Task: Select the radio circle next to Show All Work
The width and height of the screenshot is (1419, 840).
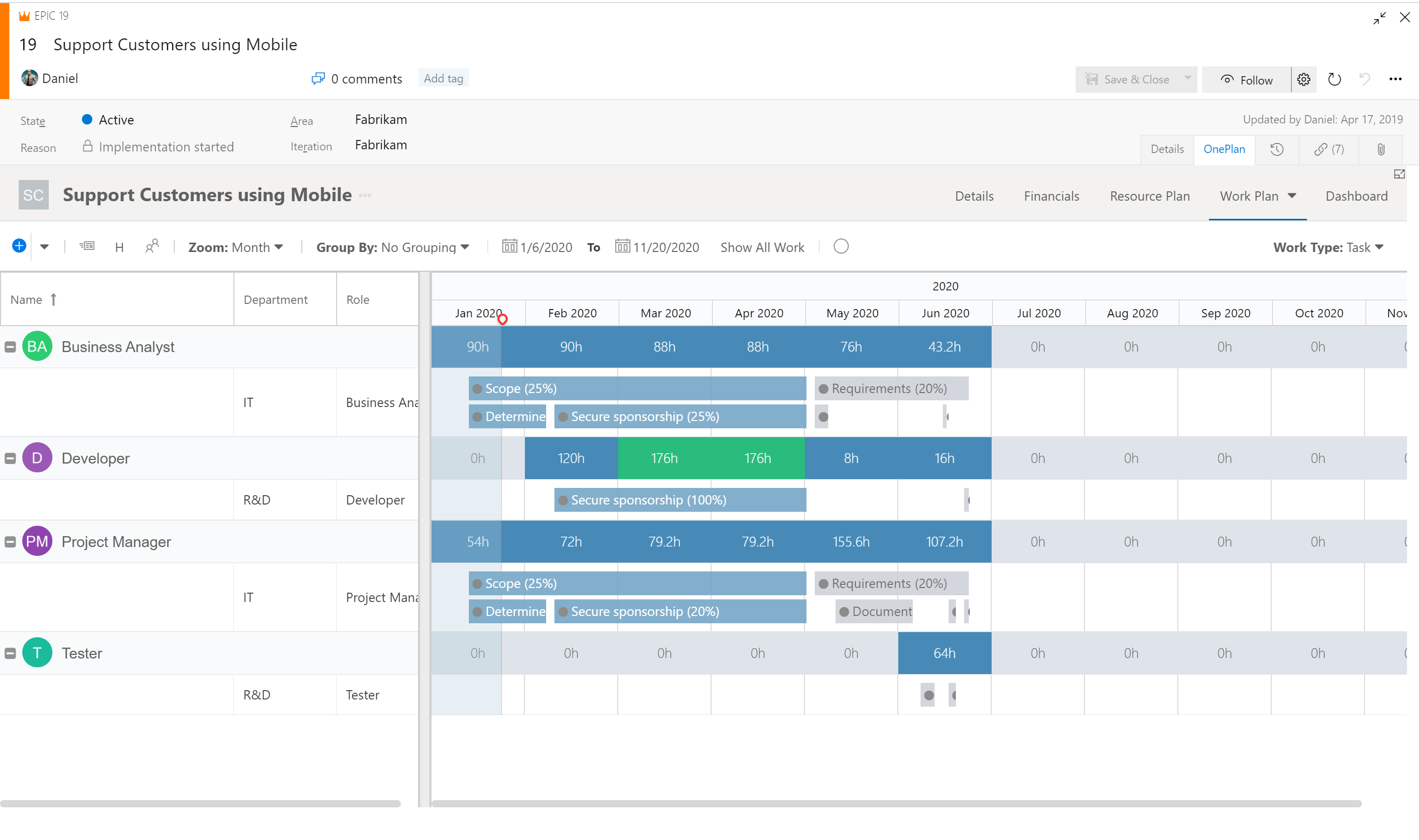Action: (841, 246)
